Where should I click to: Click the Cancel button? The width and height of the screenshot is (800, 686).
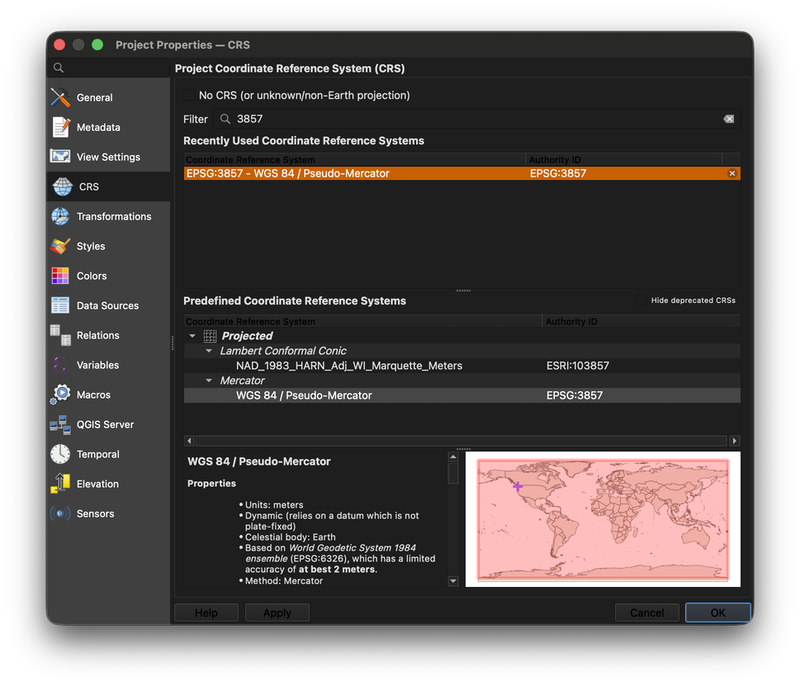(647, 613)
